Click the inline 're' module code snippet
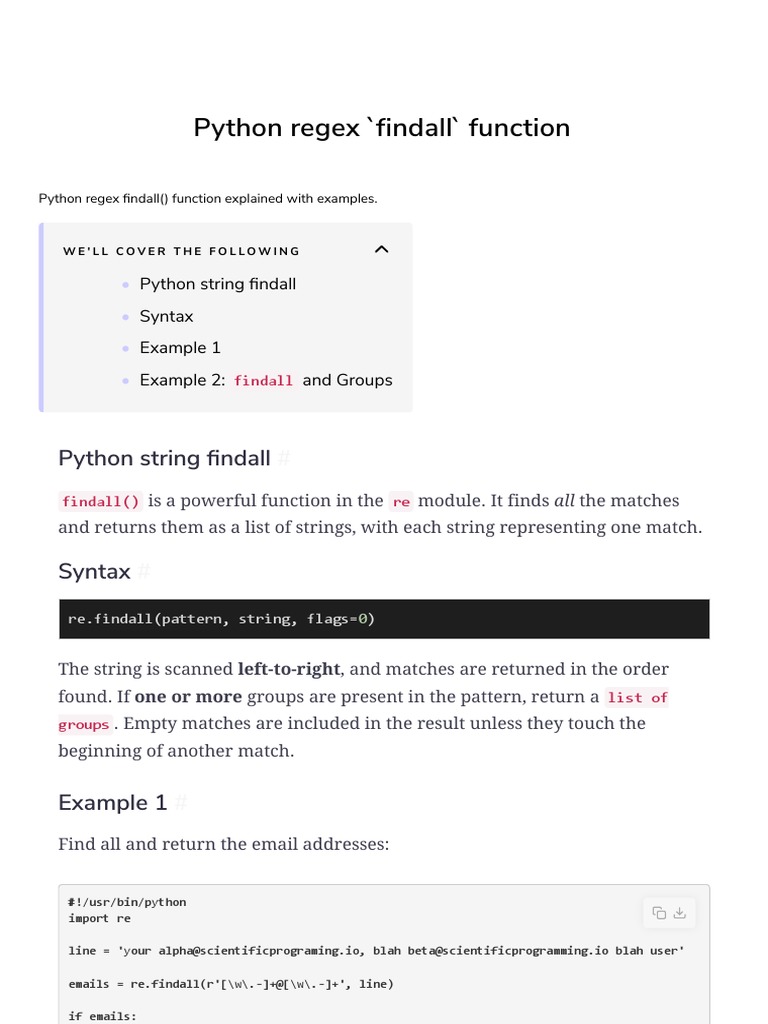The height and width of the screenshot is (1024, 768). pyautogui.click(x=401, y=501)
